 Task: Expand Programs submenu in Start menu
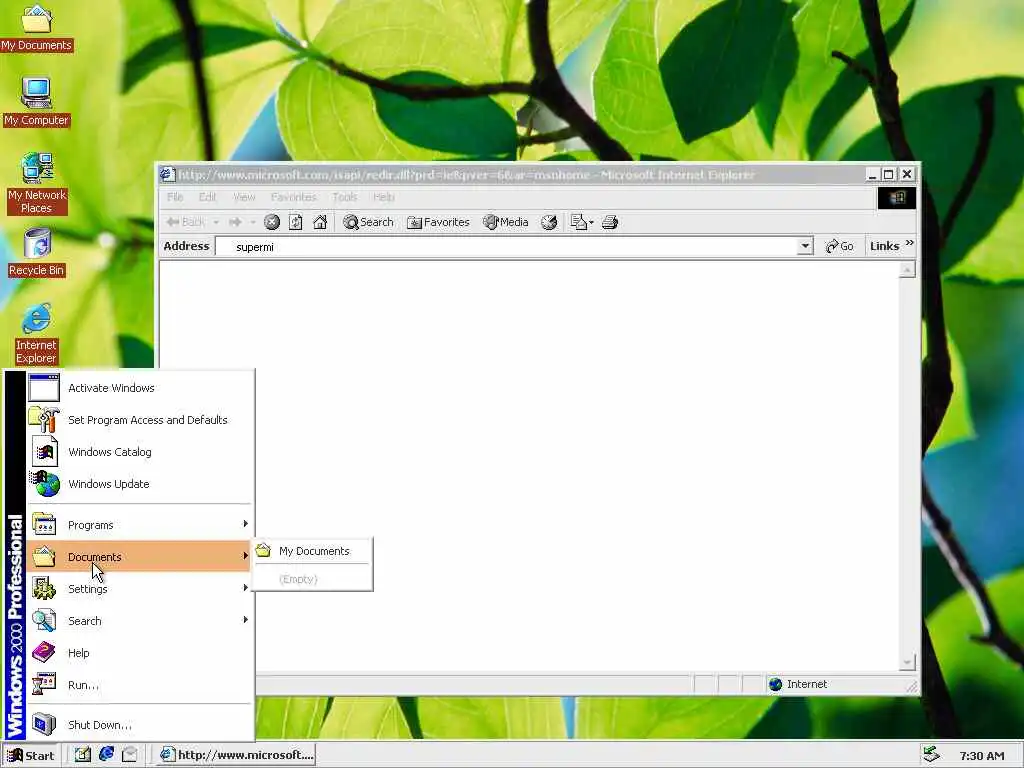tap(138, 524)
